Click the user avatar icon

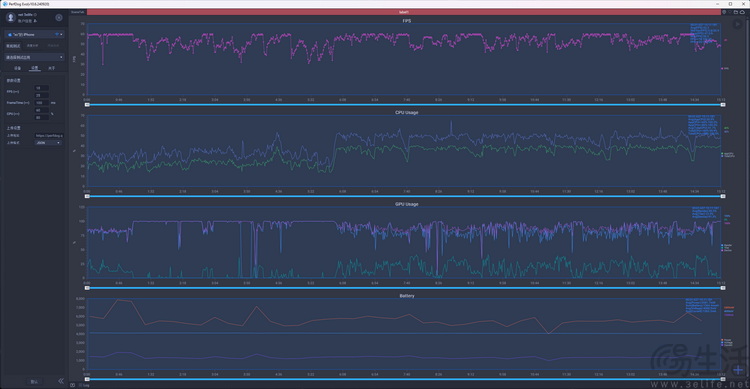click(11, 18)
